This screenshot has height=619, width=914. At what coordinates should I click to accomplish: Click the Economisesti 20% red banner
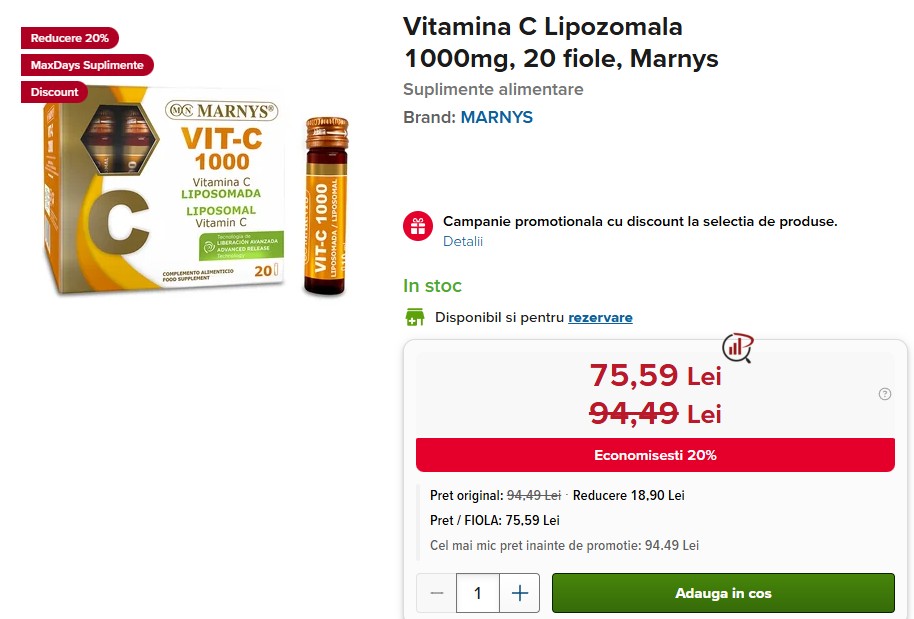click(x=655, y=455)
